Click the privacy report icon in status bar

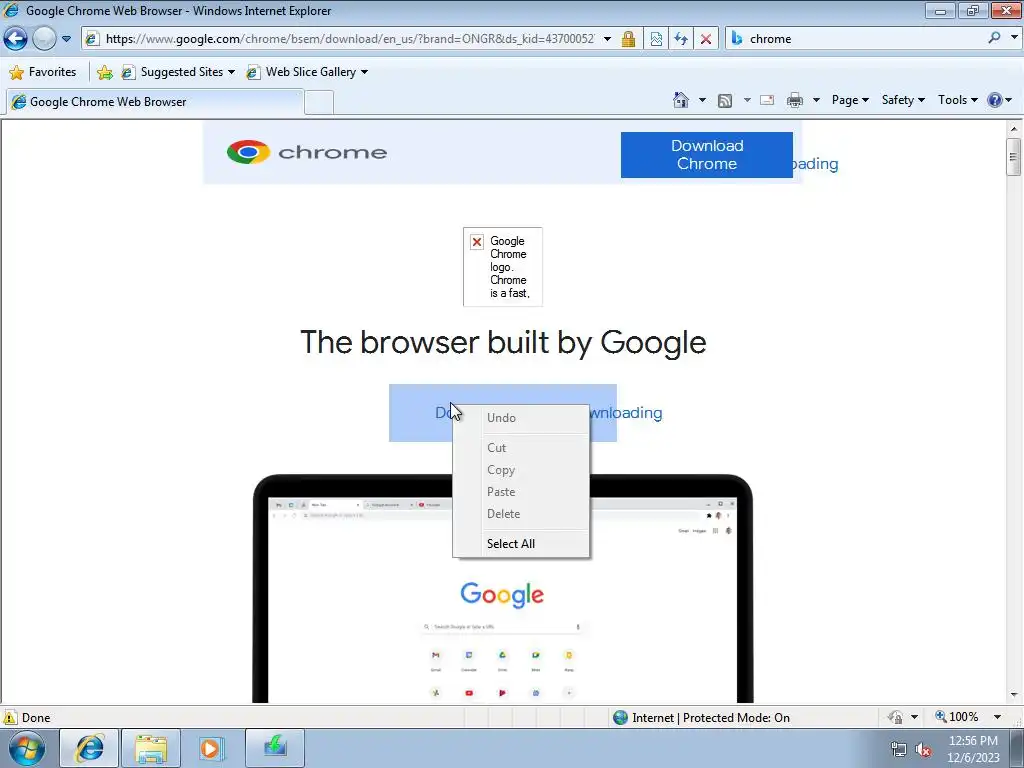[895, 717]
